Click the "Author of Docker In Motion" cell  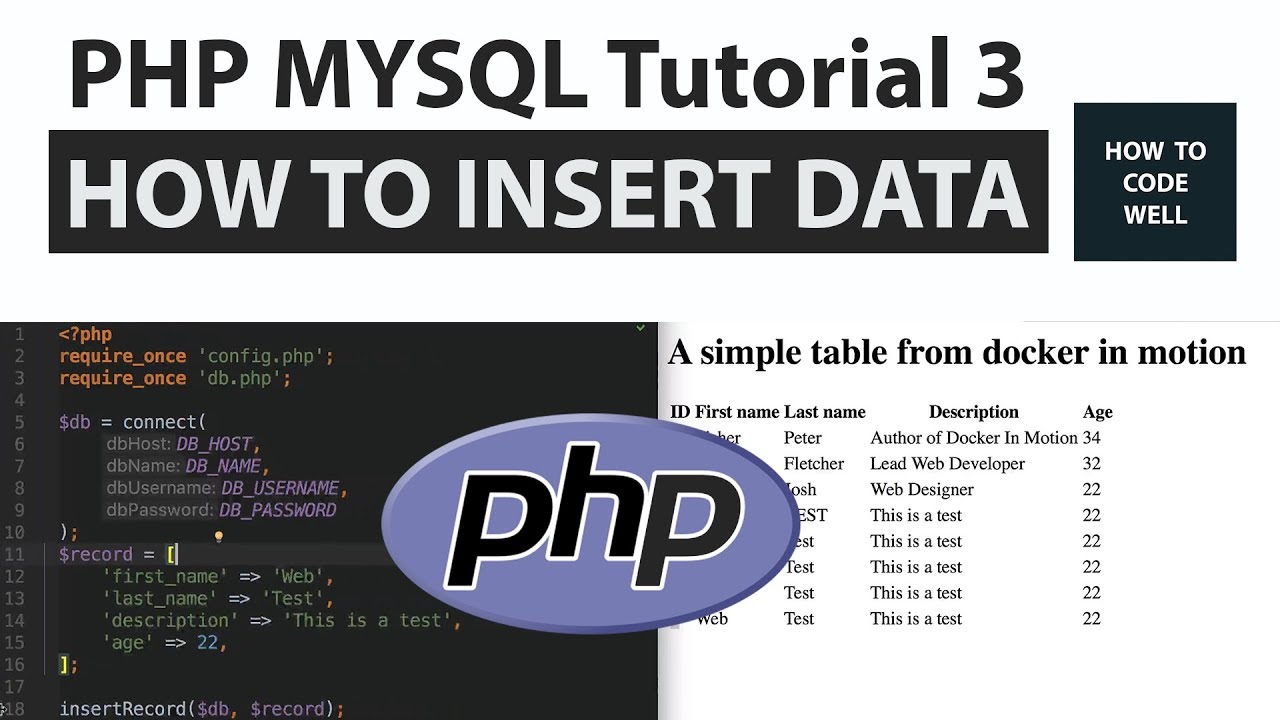pyautogui.click(x=974, y=438)
